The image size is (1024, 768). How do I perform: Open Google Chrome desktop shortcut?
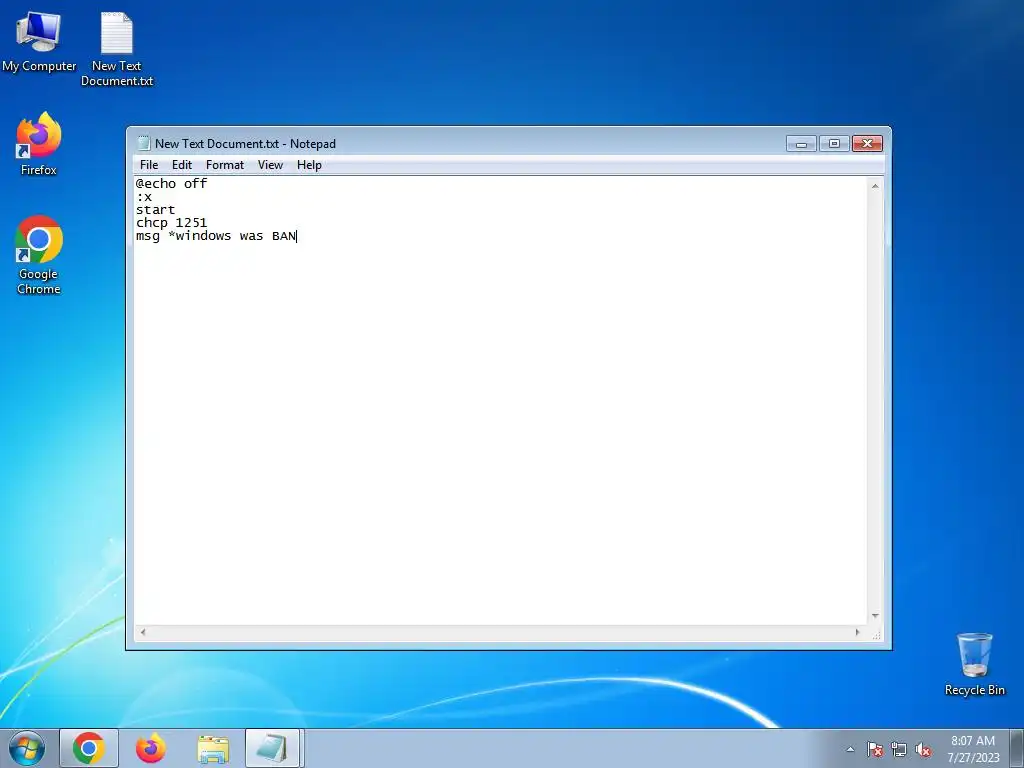39,255
